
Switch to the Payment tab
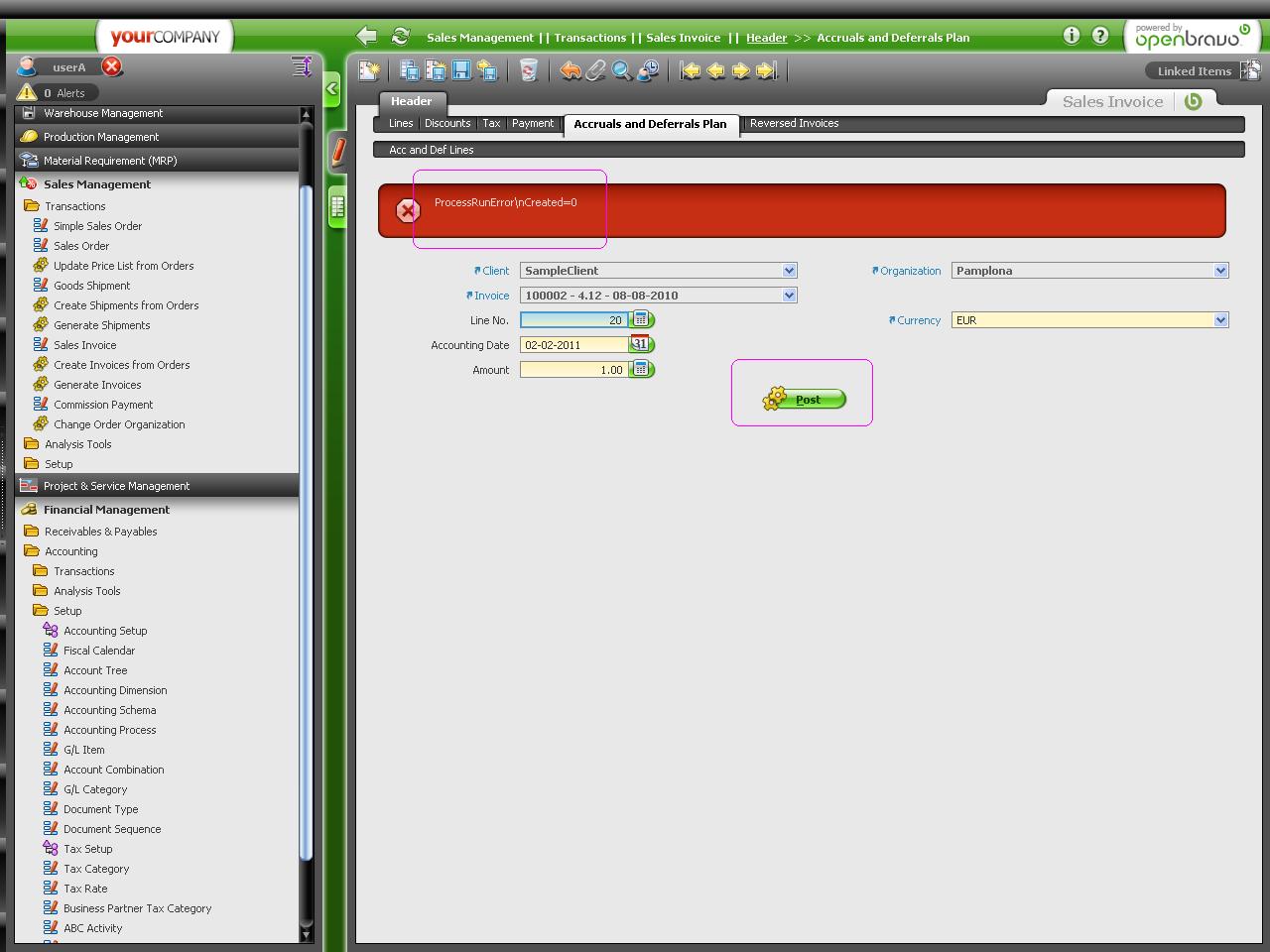pos(533,123)
